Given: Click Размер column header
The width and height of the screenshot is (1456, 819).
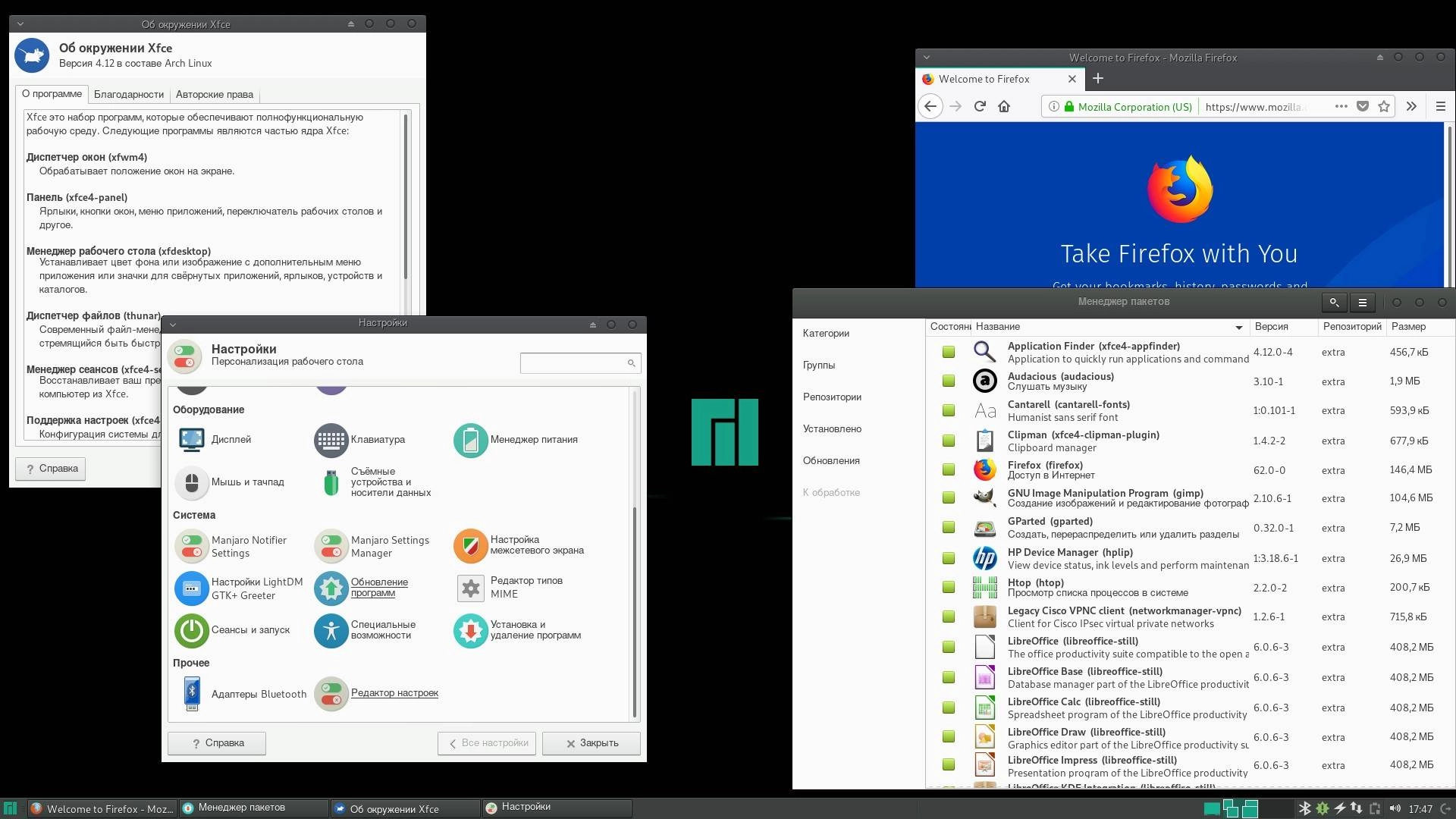Looking at the screenshot, I should pos(1419,327).
